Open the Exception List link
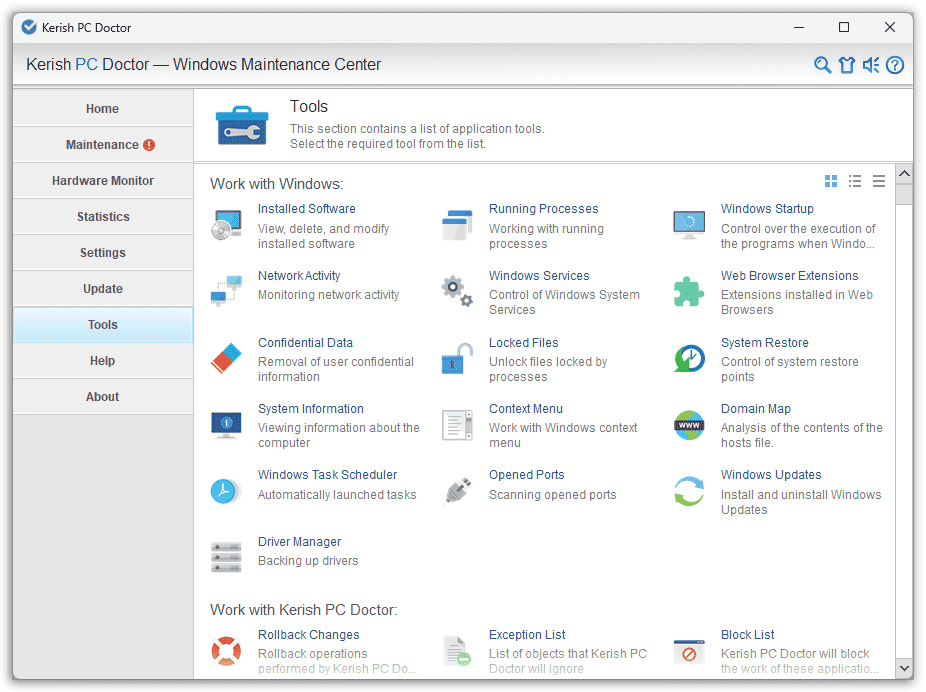The width and height of the screenshot is (926, 692). pos(527,635)
